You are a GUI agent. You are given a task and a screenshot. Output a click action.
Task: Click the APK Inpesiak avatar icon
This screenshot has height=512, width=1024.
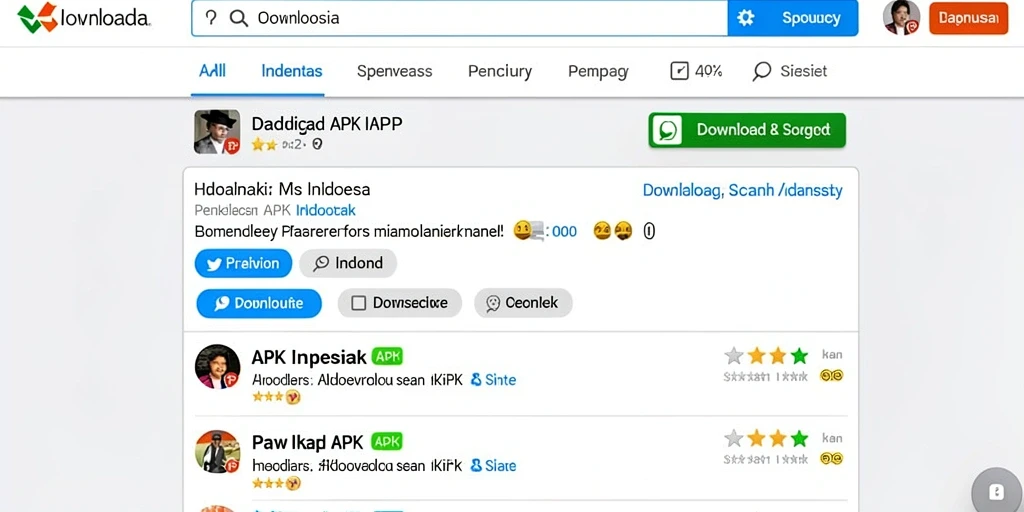(217, 367)
